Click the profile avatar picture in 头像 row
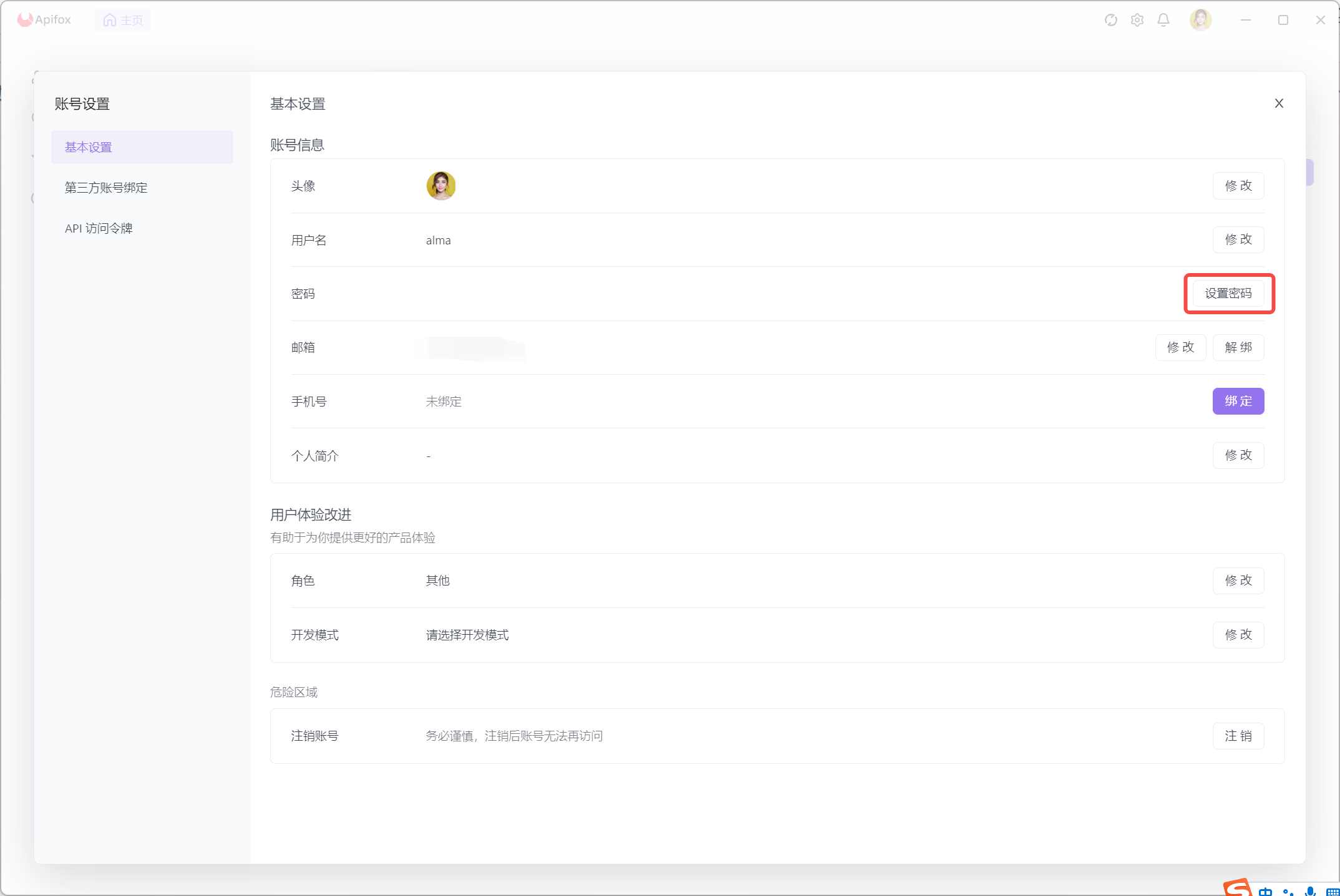The width and height of the screenshot is (1340, 896). pos(440,186)
